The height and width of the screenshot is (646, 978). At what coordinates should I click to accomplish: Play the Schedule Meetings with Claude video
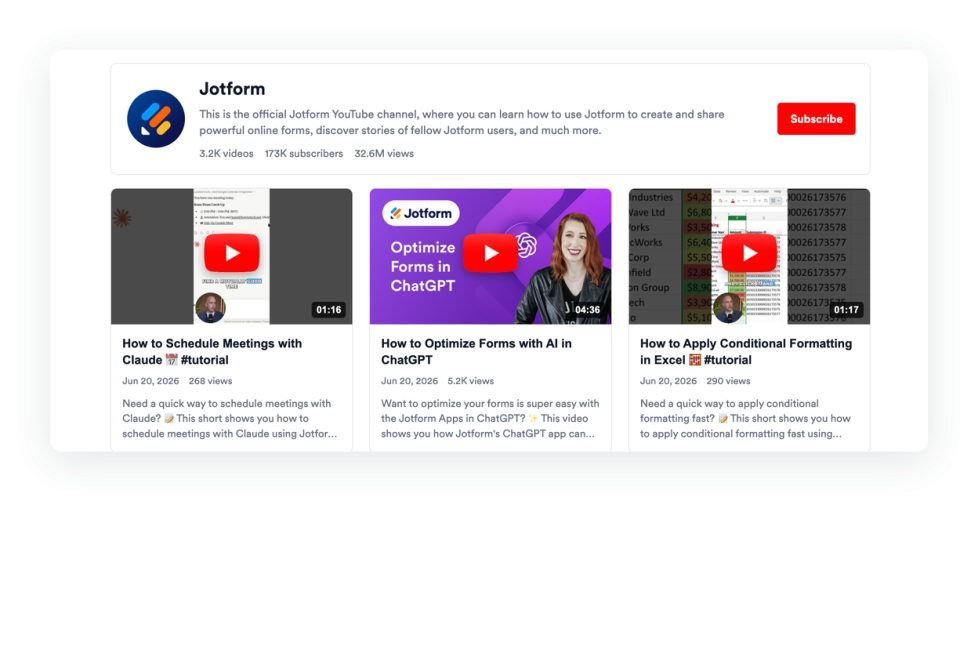232,253
